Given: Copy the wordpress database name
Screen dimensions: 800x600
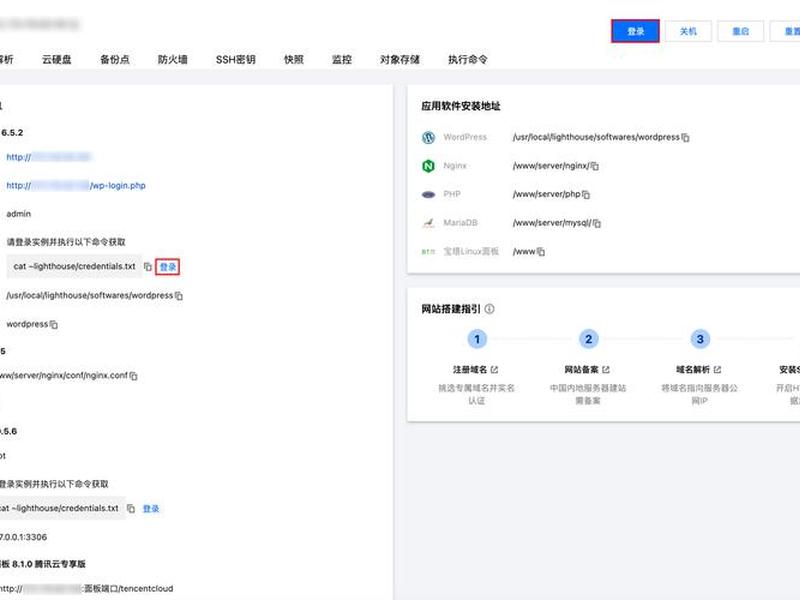Looking at the screenshot, I should (x=54, y=324).
